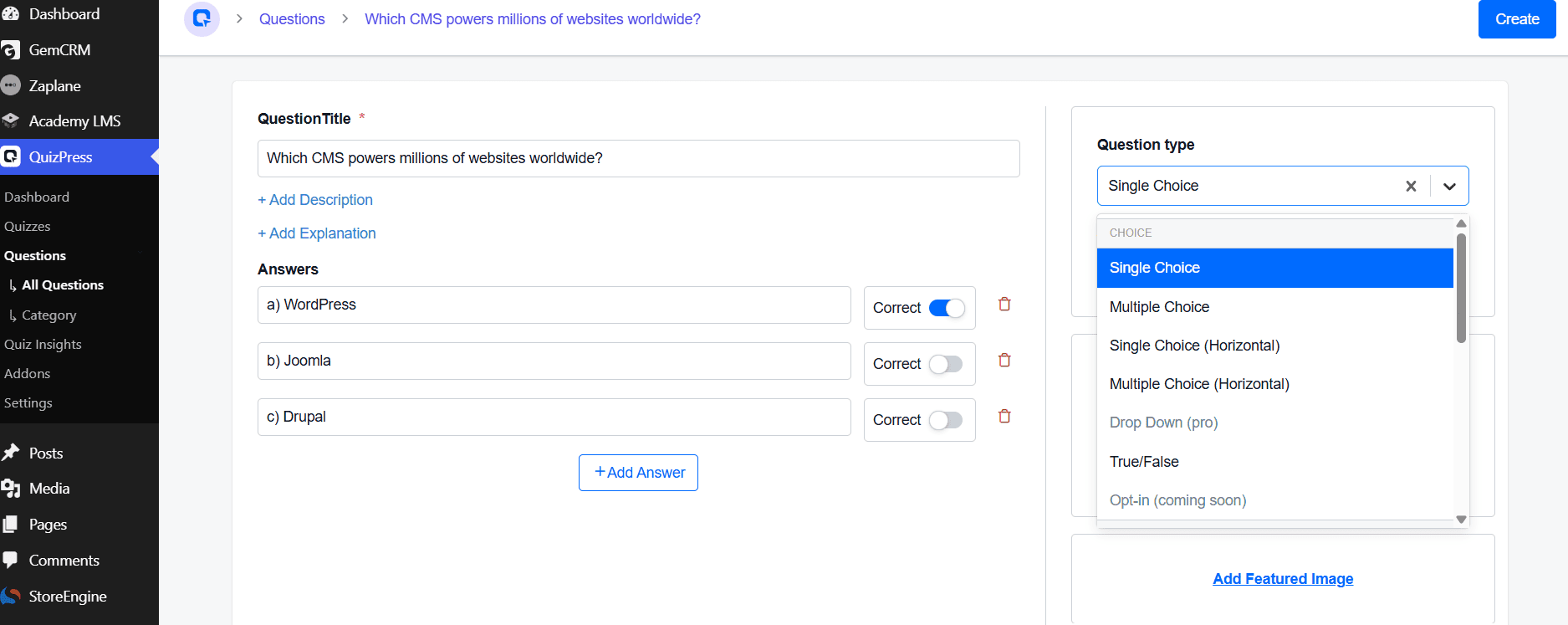1568x625 pixels.
Task: Click the dropdown scrollbar down arrow
Action: pos(1461,520)
